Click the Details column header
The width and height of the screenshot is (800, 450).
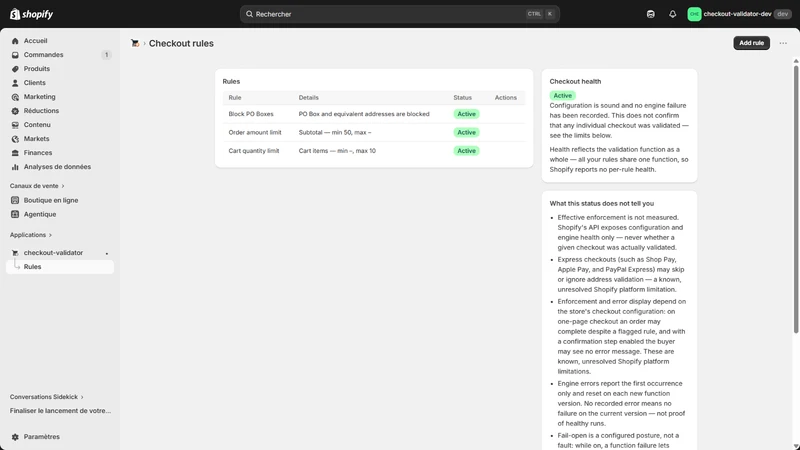(309, 97)
